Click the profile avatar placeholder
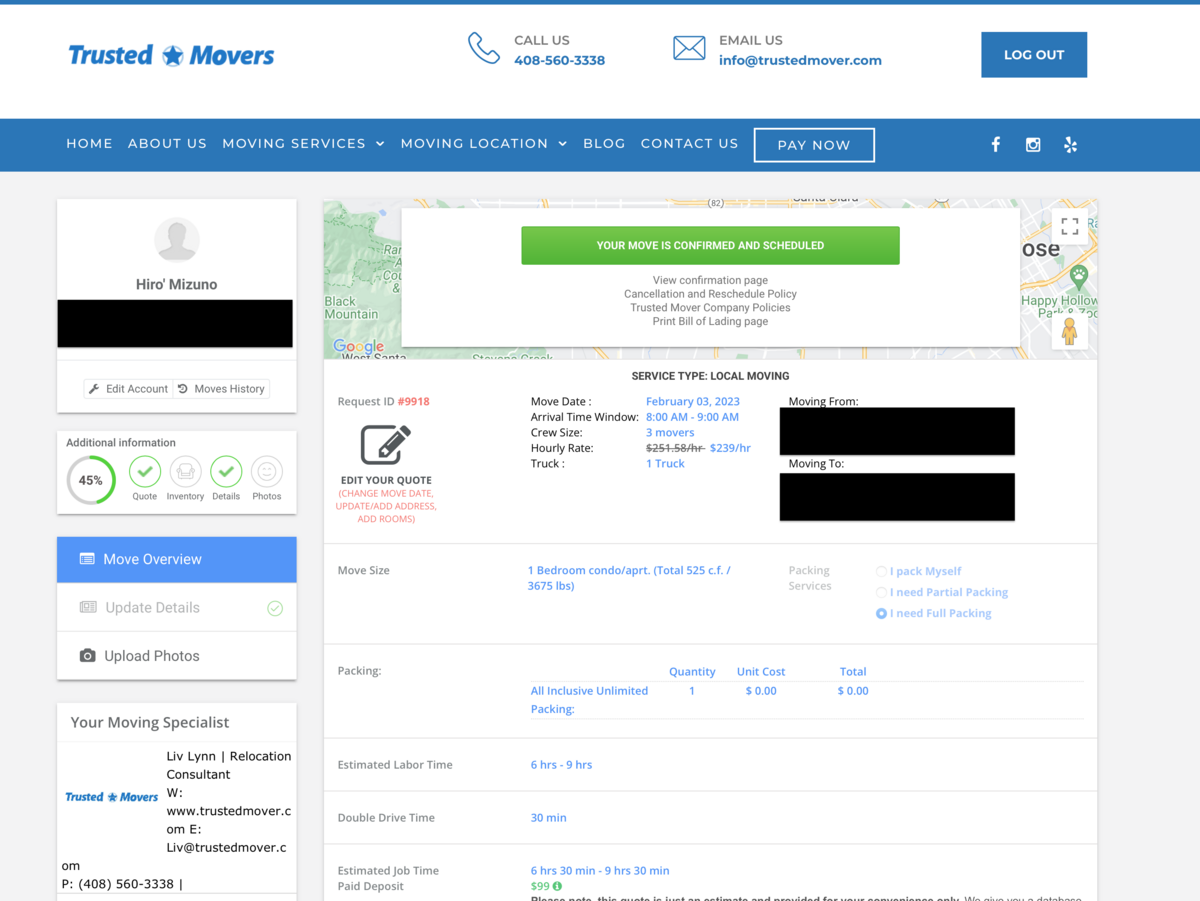1200x901 pixels. point(177,240)
